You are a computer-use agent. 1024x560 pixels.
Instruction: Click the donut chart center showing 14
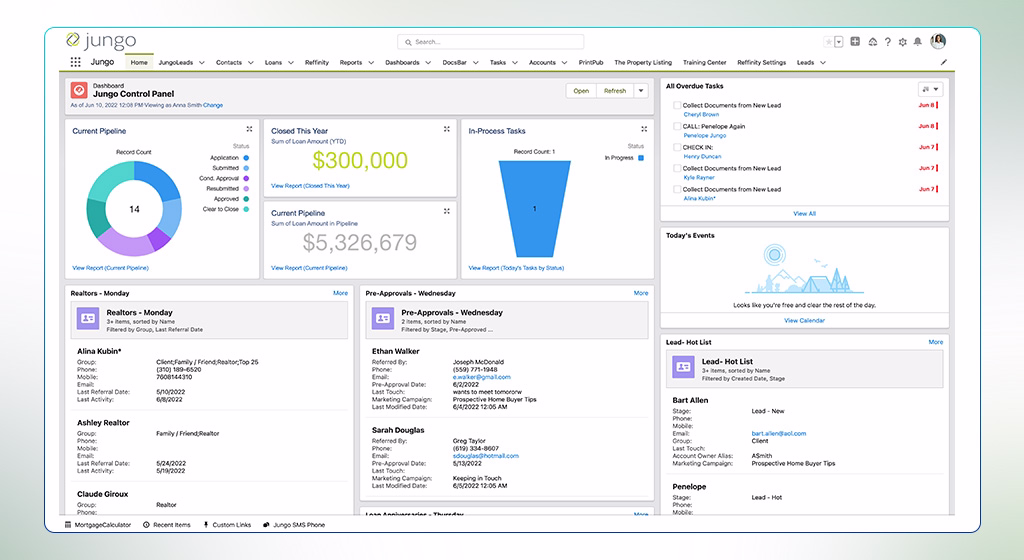click(x=134, y=209)
